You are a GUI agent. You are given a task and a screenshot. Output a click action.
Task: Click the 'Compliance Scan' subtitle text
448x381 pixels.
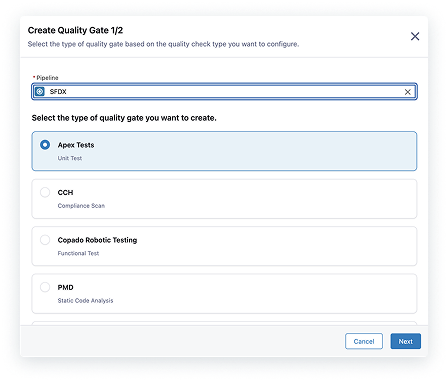click(81, 206)
